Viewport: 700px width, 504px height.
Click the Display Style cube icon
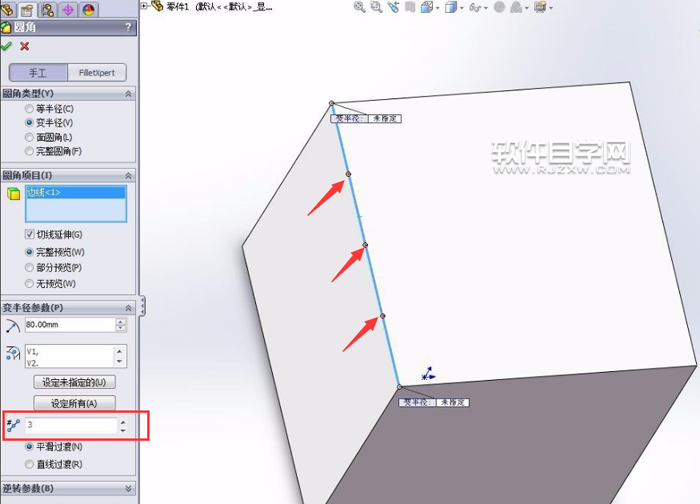pos(450,7)
